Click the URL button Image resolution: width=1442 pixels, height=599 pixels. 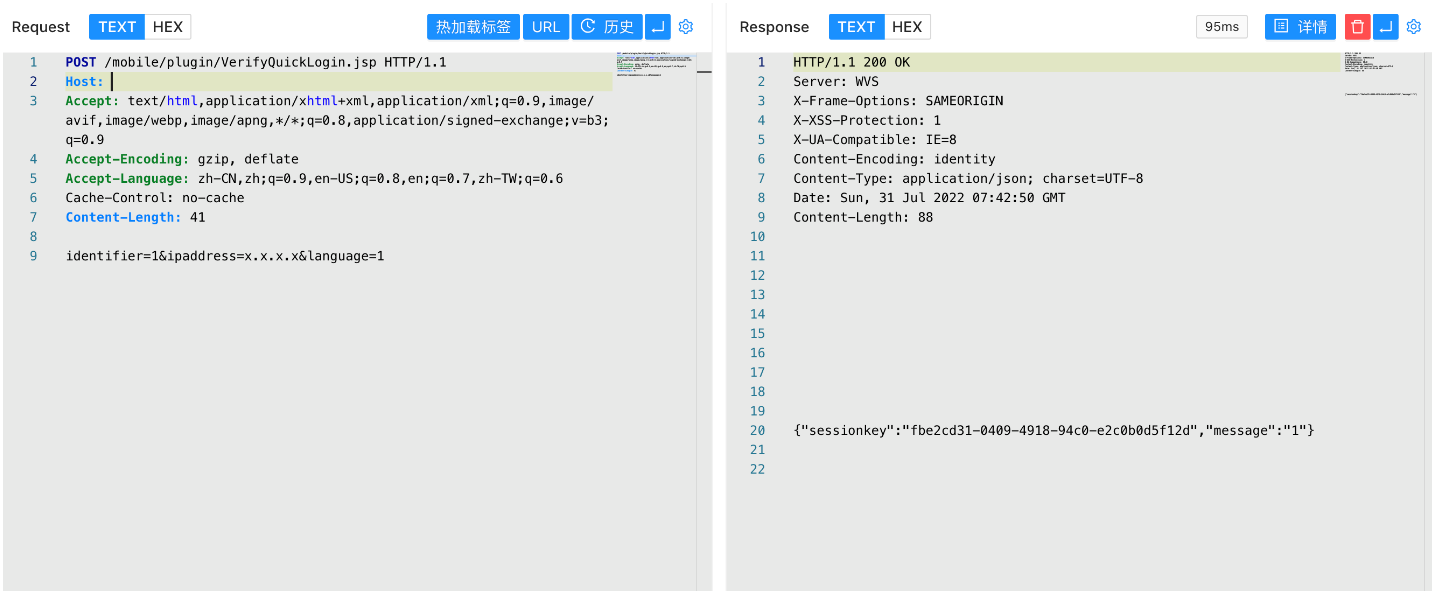(546, 27)
